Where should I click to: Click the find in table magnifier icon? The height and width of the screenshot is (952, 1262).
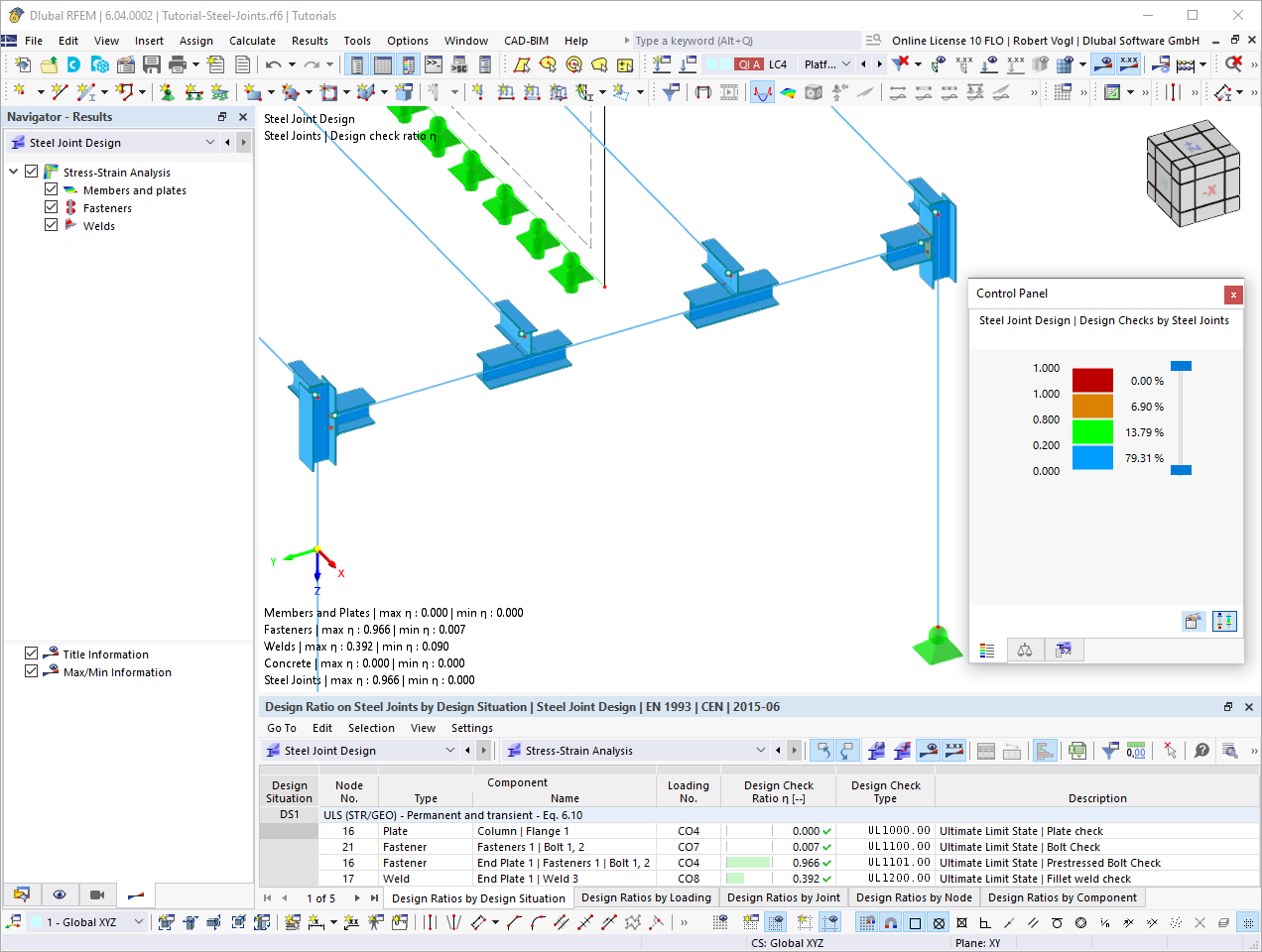coord(1229,751)
